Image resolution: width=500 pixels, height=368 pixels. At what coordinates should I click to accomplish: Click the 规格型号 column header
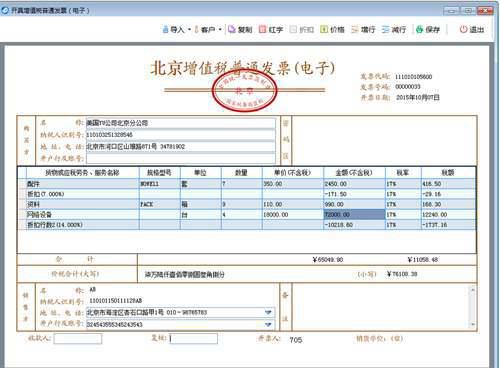tap(159, 173)
